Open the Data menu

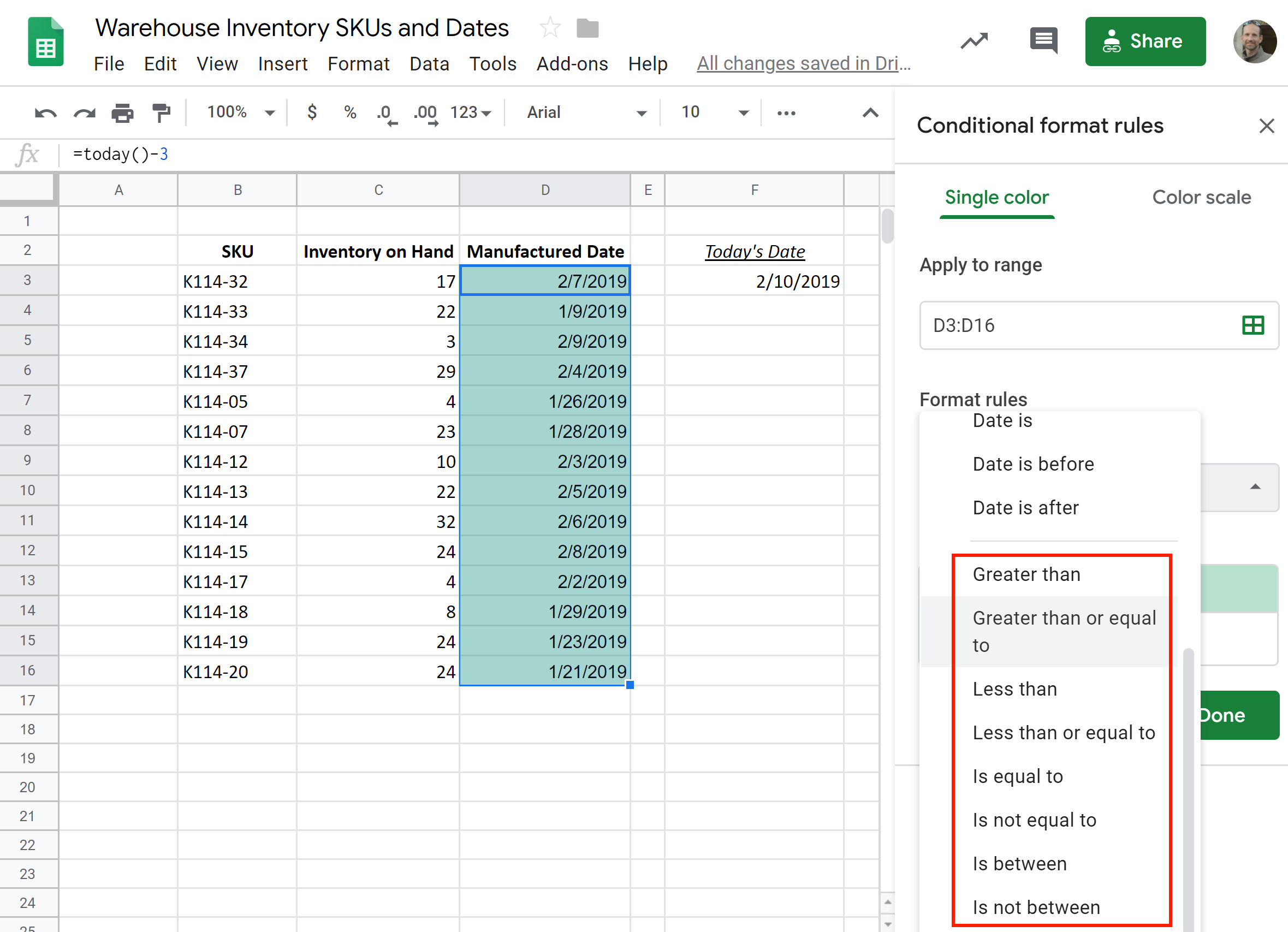pyautogui.click(x=429, y=64)
